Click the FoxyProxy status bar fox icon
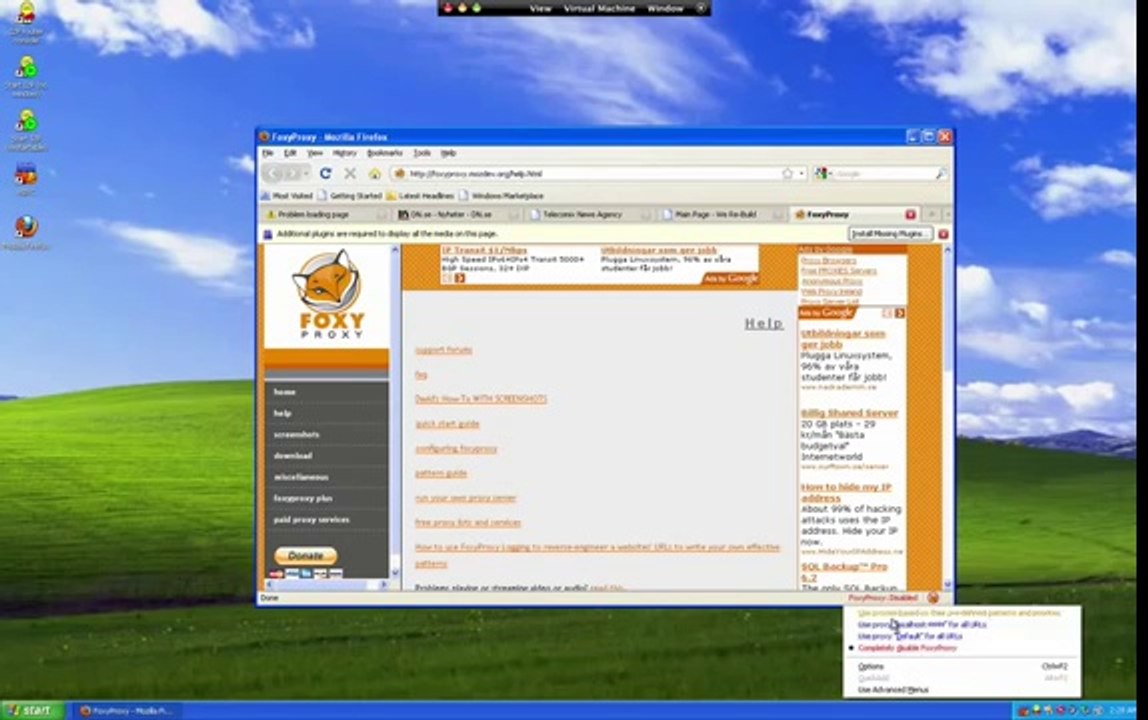This screenshot has height=720, width=1148. pos(933,598)
